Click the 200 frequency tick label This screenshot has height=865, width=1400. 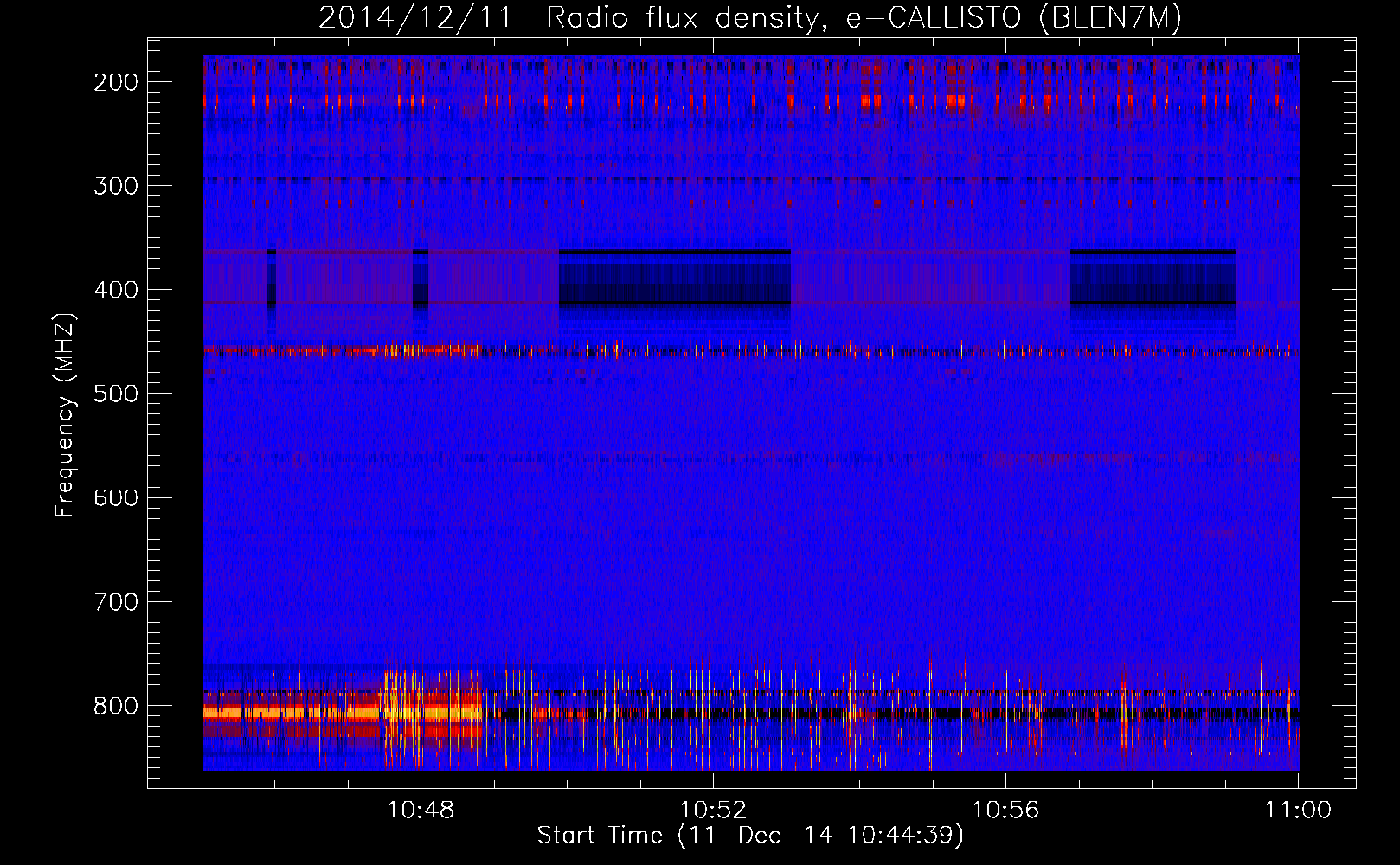tap(116, 82)
